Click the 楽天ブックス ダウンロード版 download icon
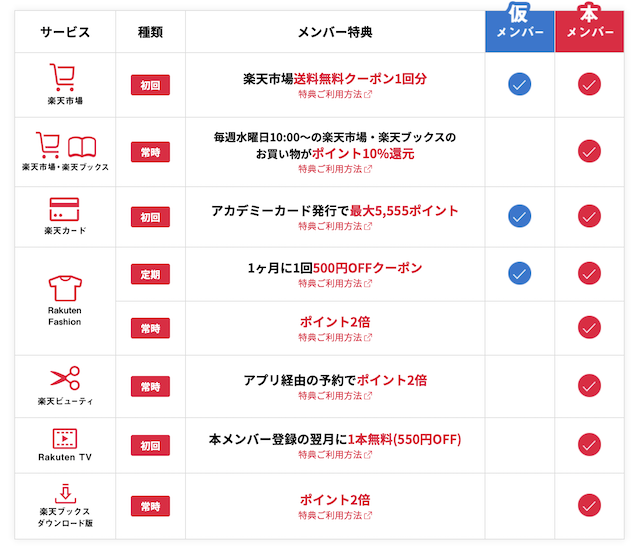This screenshot has width=640, height=550. (64, 492)
